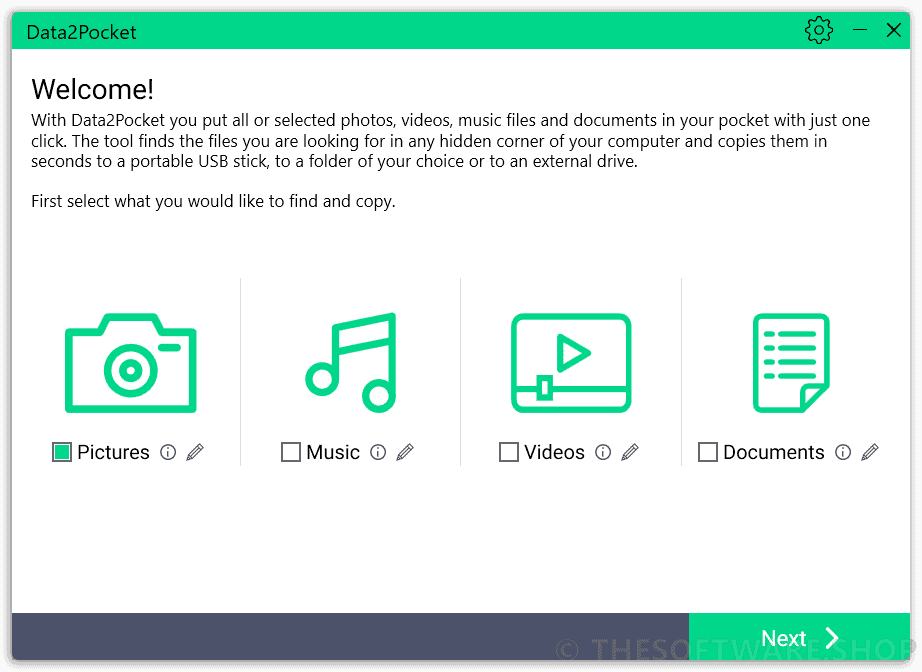Minimize the Data2Pocket window
The image size is (922, 672).
860,30
